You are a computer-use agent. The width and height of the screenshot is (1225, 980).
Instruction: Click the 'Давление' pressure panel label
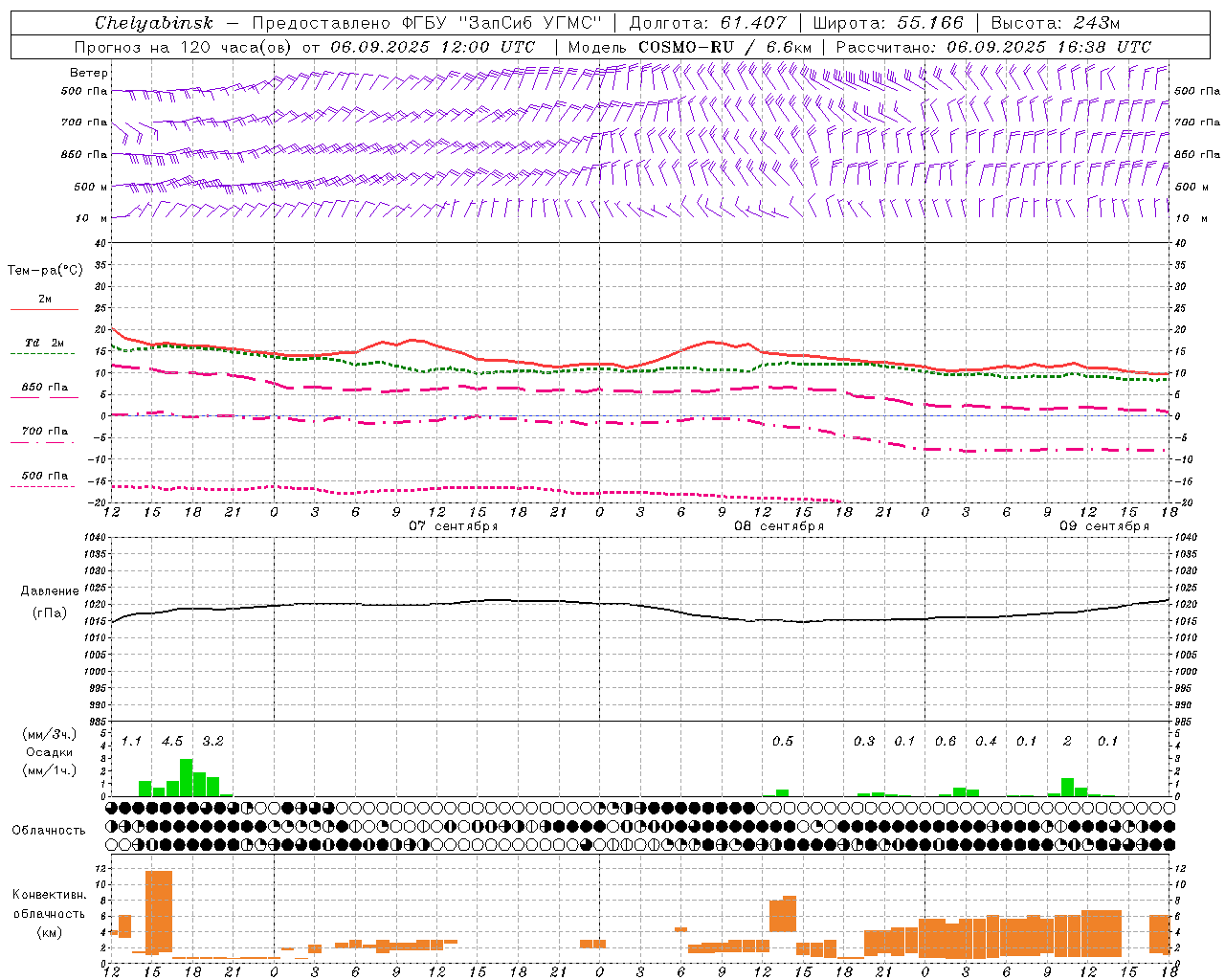[x=49, y=591]
